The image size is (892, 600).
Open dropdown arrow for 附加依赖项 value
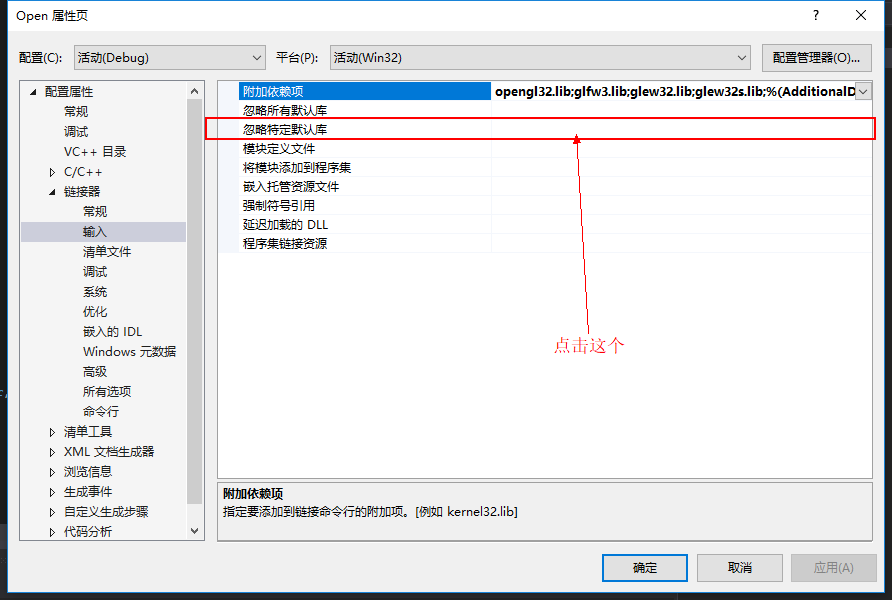pos(863,92)
